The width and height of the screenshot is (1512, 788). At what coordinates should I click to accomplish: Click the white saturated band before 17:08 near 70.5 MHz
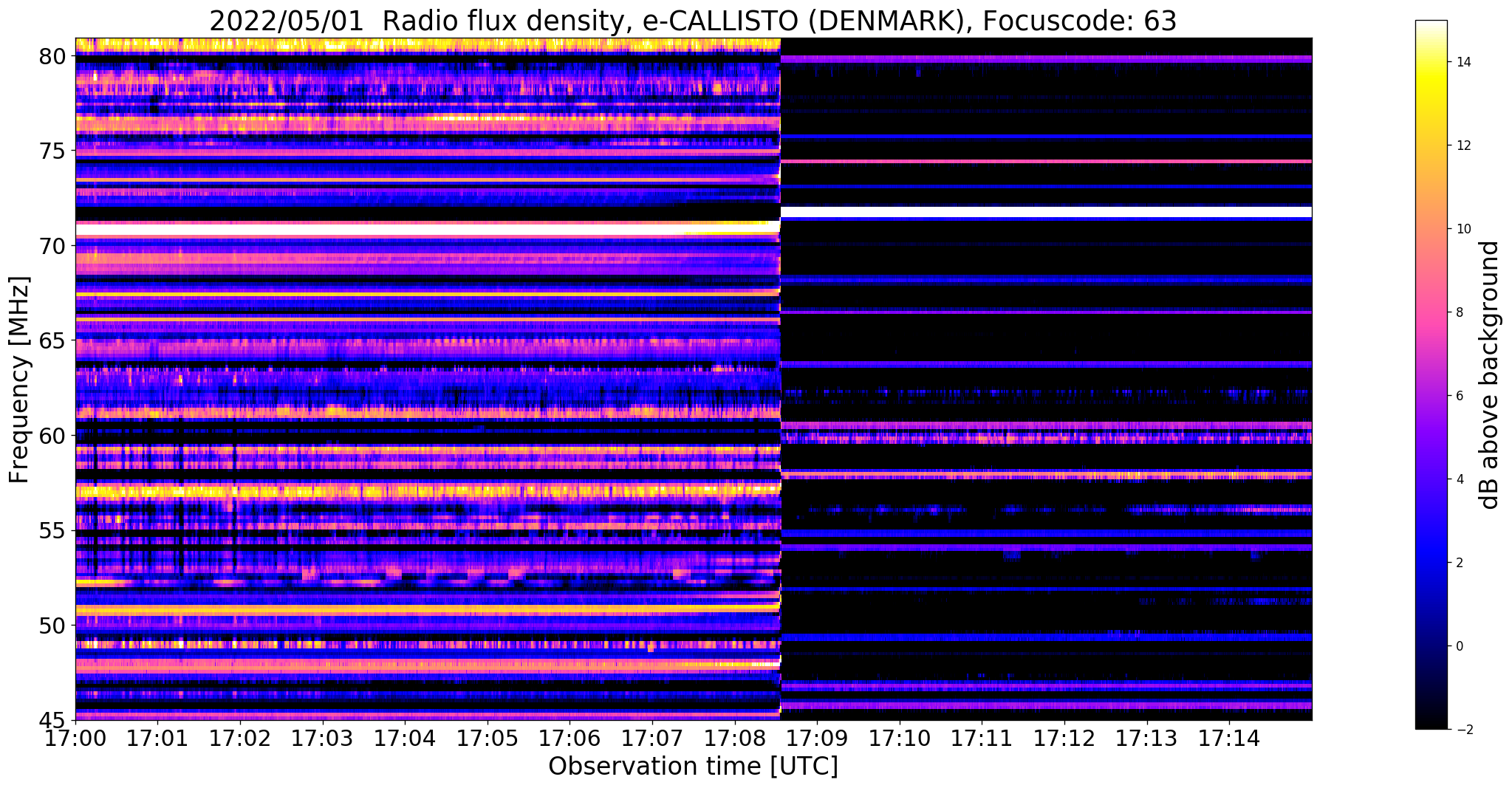(428, 230)
